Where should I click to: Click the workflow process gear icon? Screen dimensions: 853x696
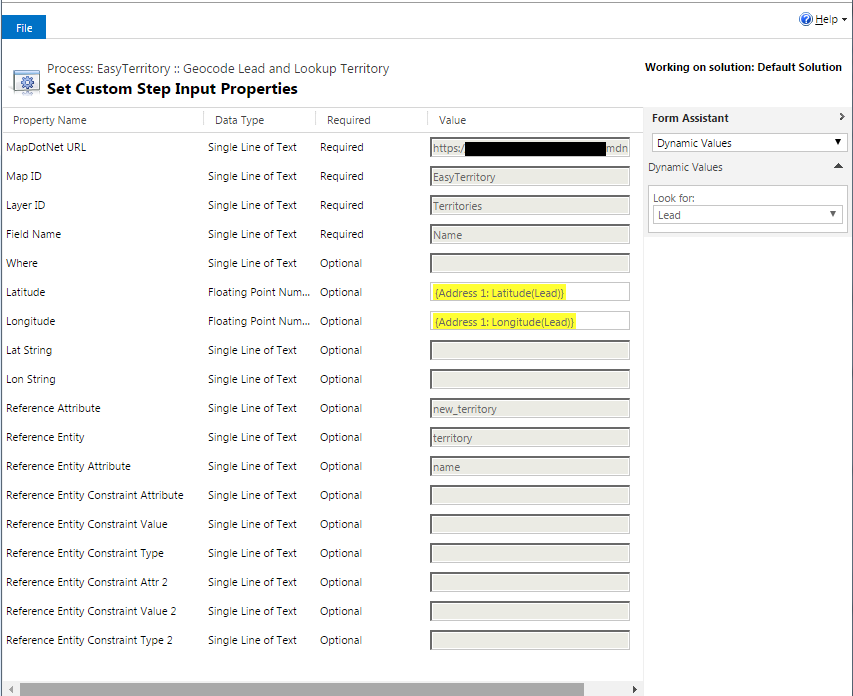click(x=25, y=82)
